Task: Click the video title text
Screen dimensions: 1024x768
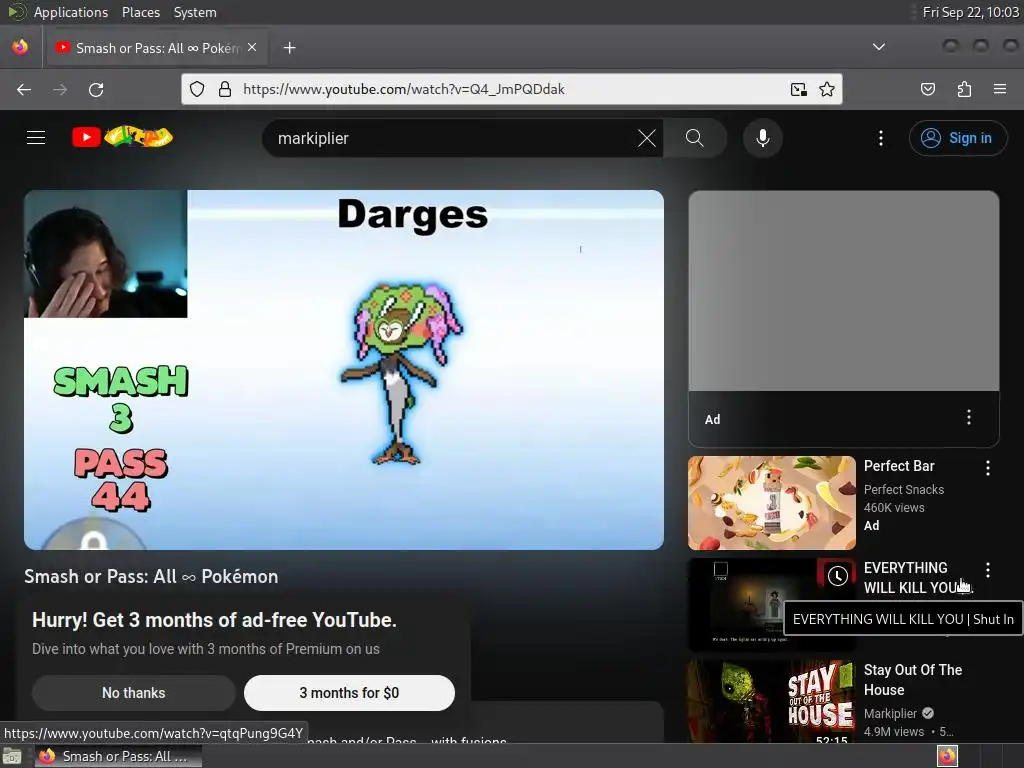Action: (x=151, y=577)
